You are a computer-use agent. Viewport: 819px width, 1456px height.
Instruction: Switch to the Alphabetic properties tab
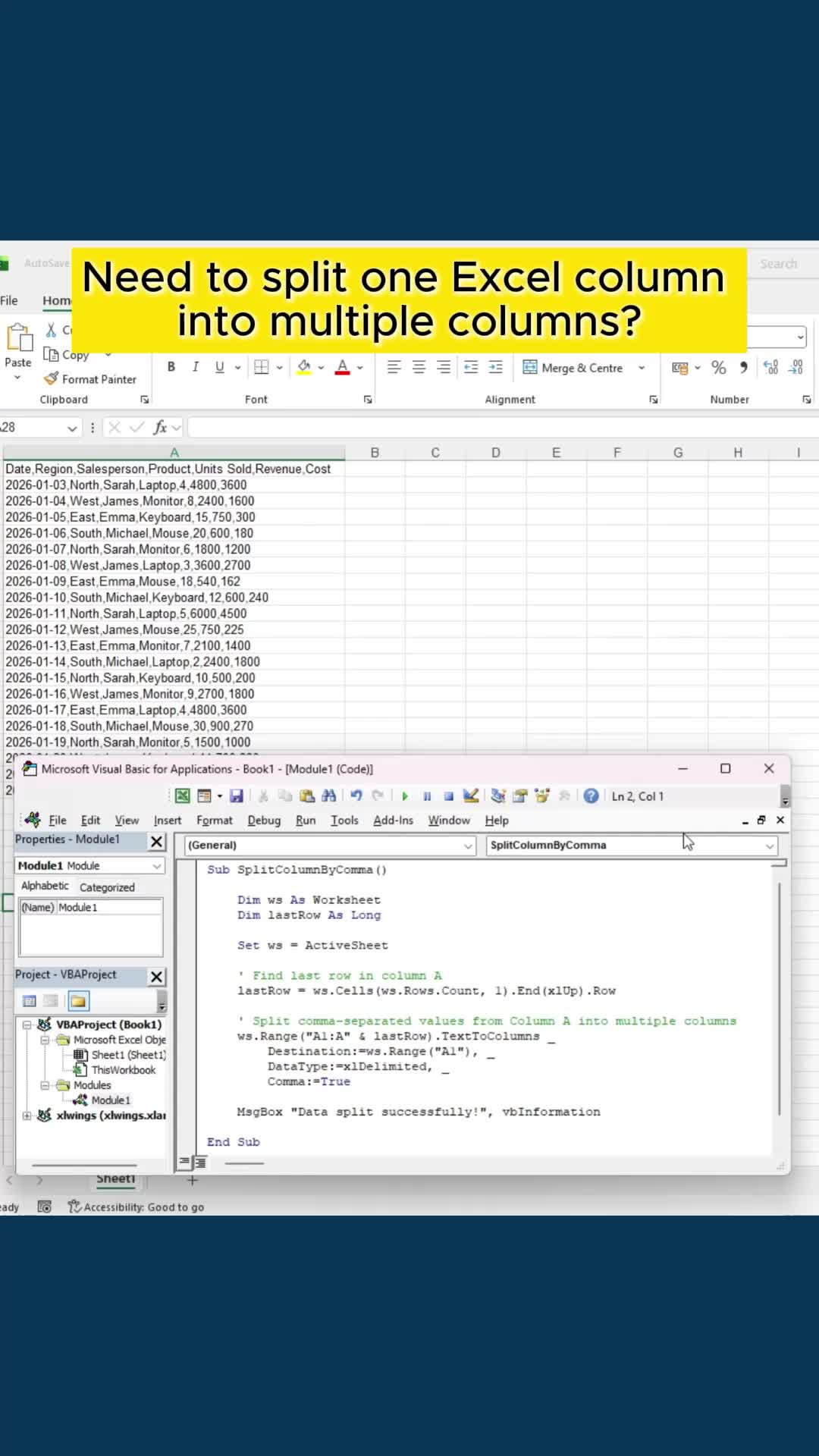pyautogui.click(x=45, y=886)
